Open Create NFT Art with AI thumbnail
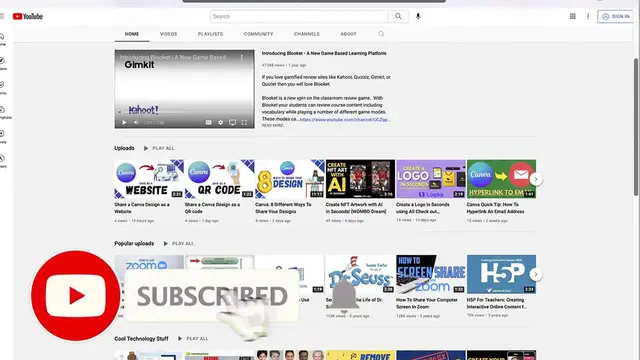 360,179
